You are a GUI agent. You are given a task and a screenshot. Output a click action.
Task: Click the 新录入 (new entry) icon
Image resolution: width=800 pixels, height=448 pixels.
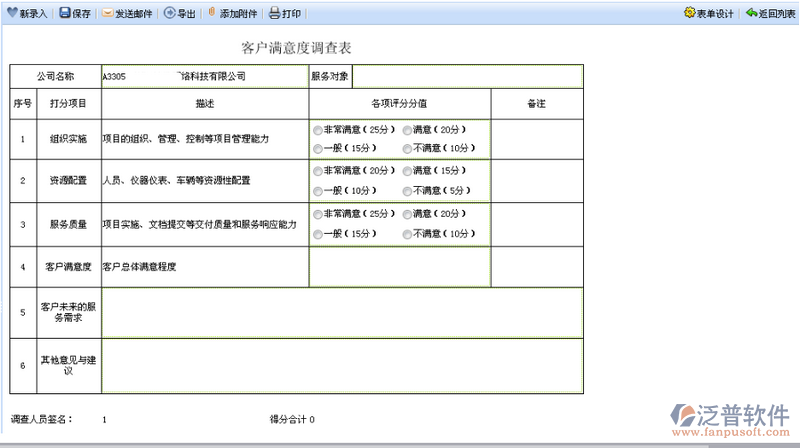(x=11, y=14)
